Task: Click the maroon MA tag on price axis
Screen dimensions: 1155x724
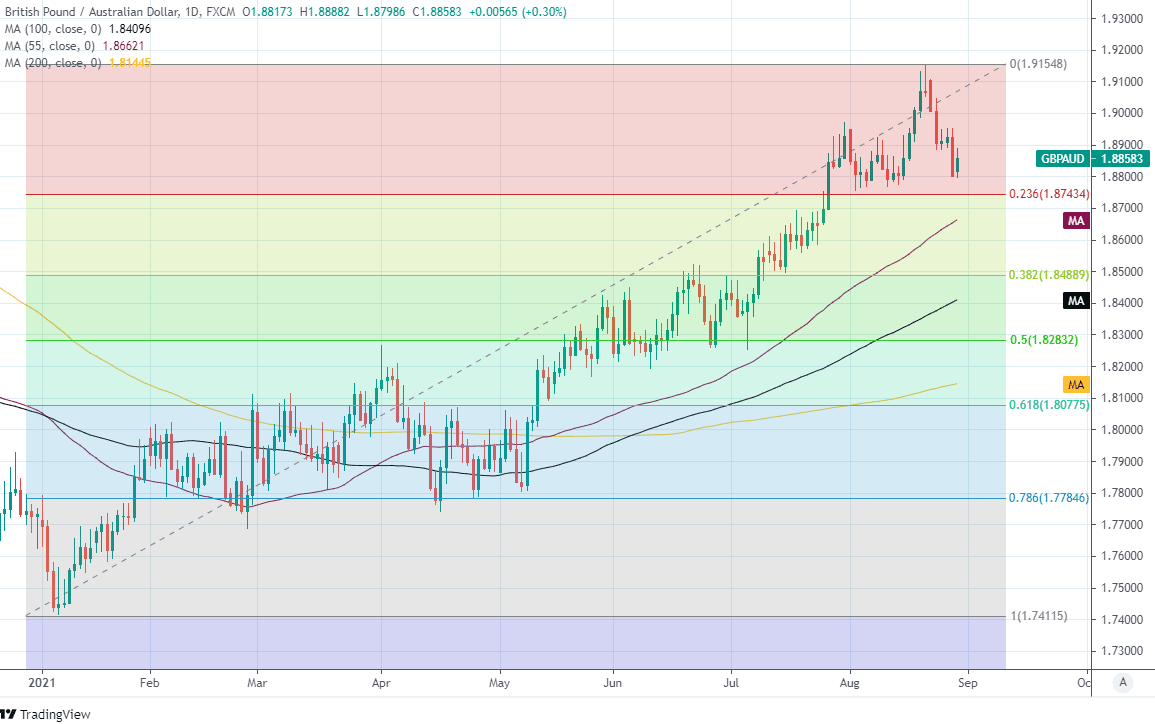Action: click(x=1076, y=221)
